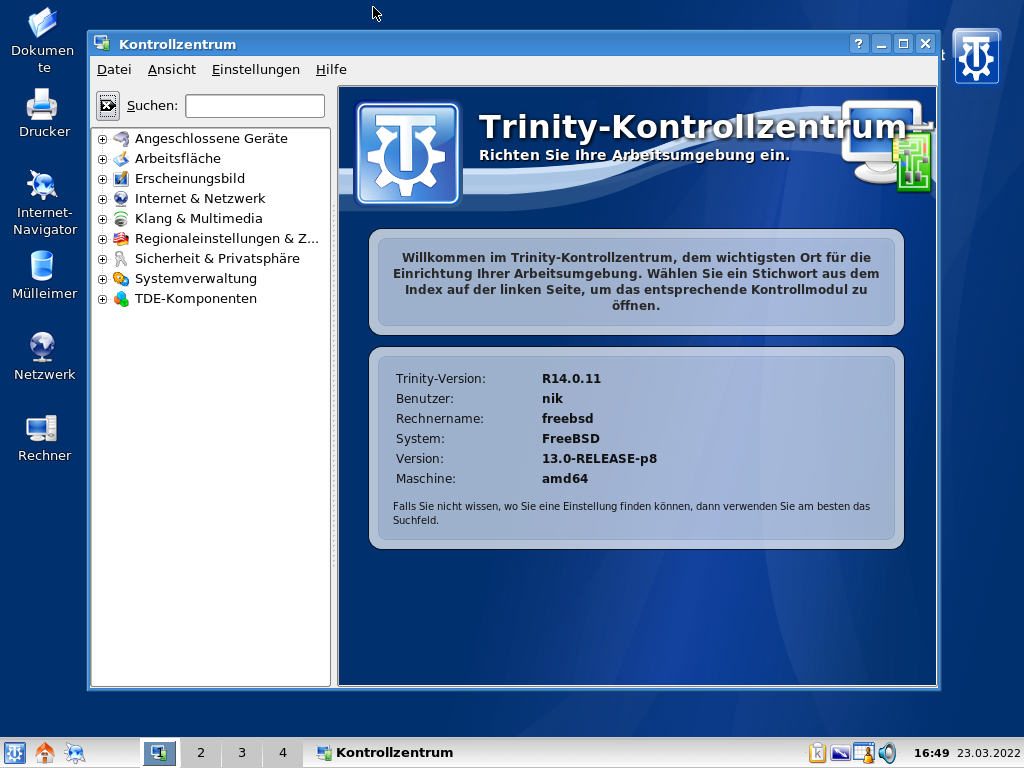
Task: Switch to virtual desktop 1 in pager
Action: (x=159, y=753)
